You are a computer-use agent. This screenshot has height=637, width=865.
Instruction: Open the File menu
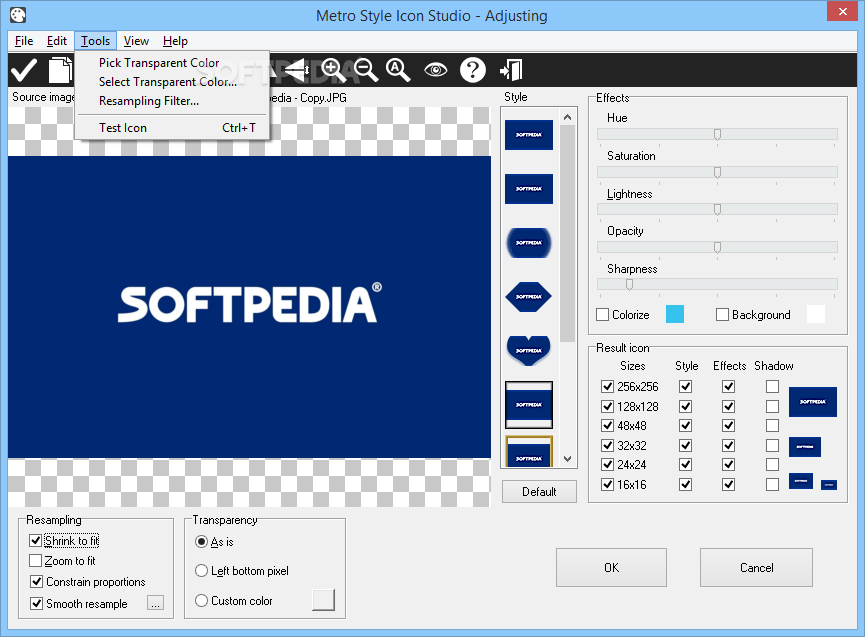(24, 41)
